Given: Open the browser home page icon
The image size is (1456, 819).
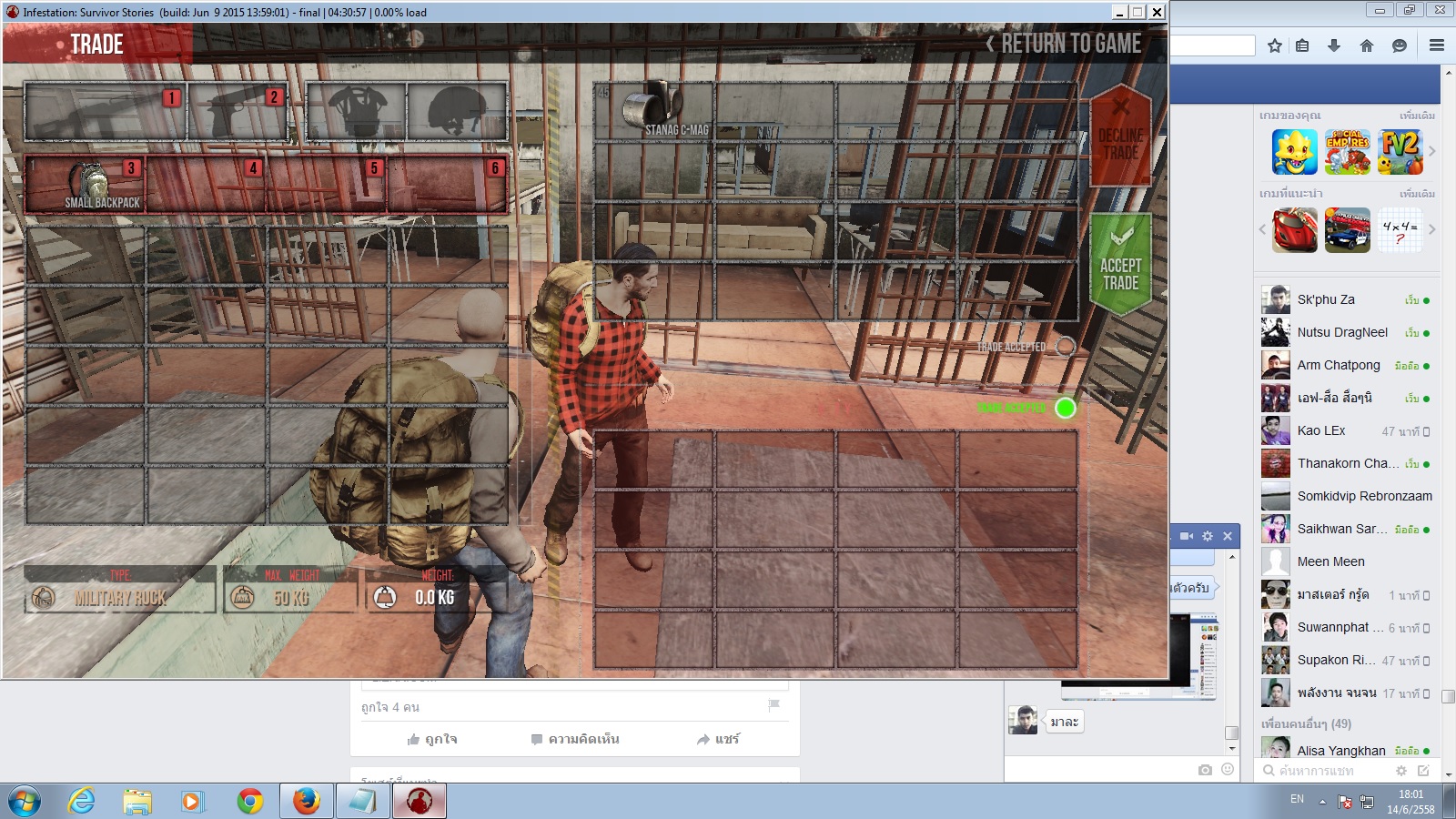Looking at the screenshot, I should point(1366,45).
